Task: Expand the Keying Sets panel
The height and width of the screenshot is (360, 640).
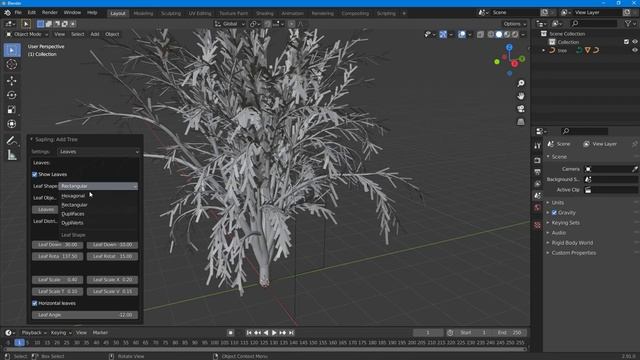Action: (x=565, y=223)
